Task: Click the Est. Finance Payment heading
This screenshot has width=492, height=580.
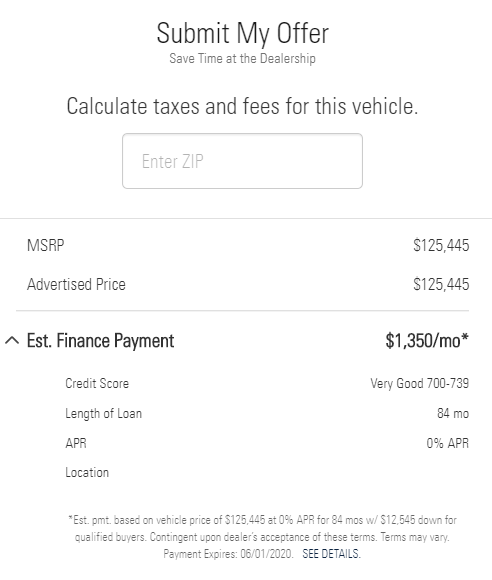Action: coord(100,341)
